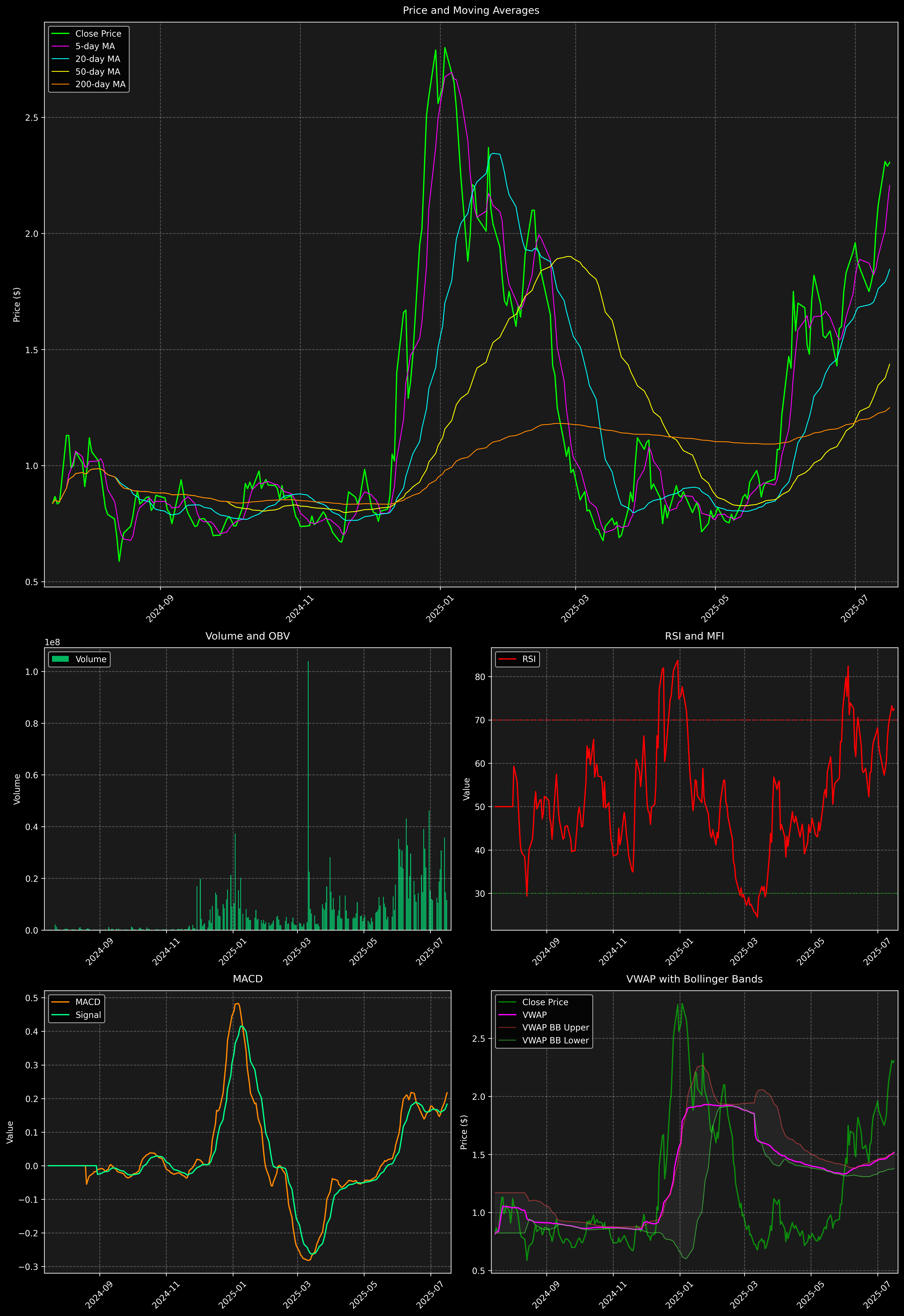Select the 'RSI' legend entry
This screenshot has width=904, height=1316.
[529, 659]
